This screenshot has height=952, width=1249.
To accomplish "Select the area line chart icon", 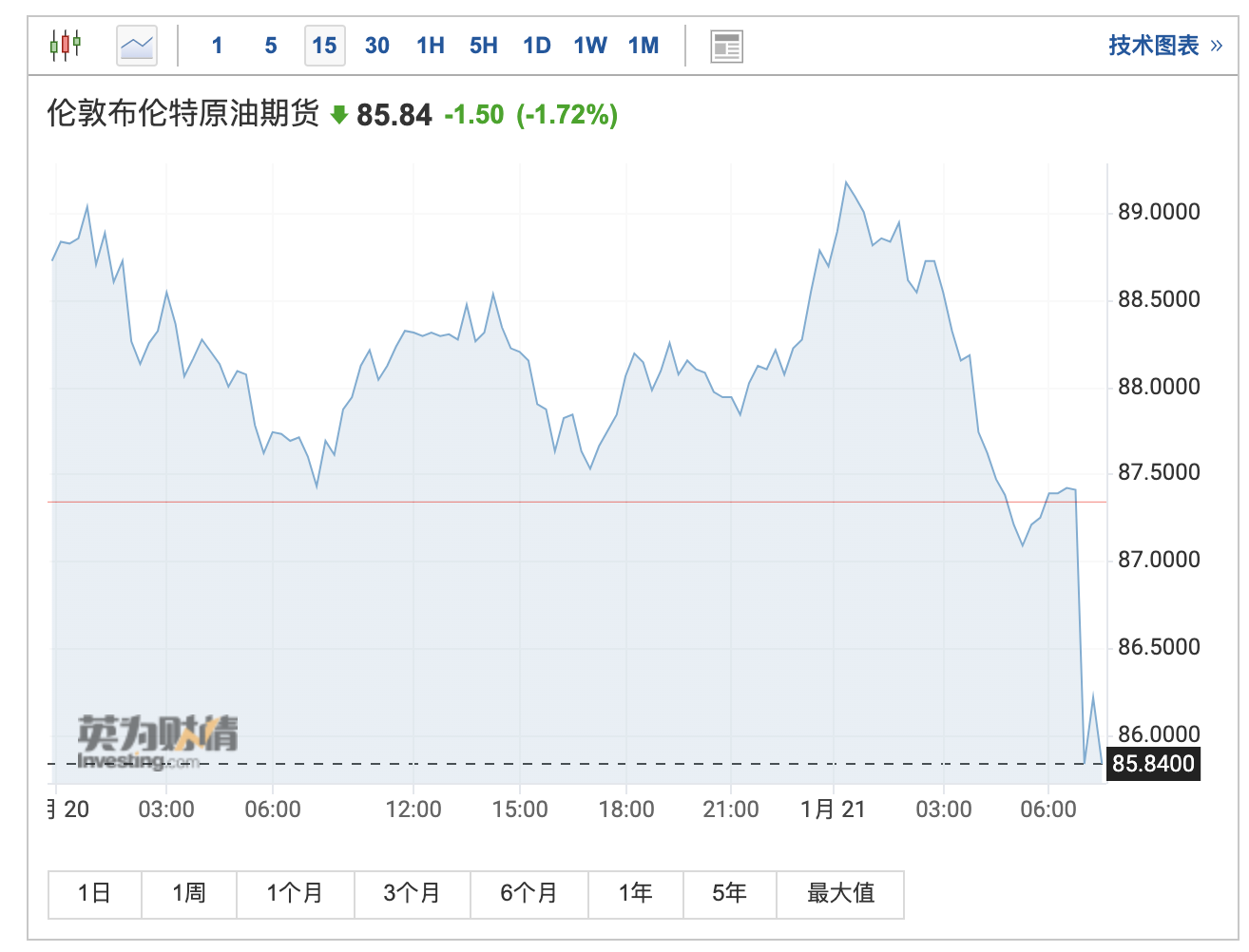I will [137, 46].
